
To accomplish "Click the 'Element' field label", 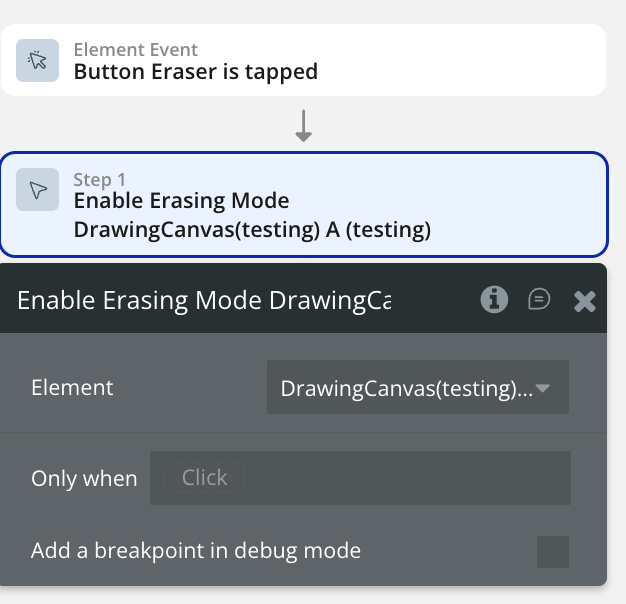I will [x=72, y=388].
